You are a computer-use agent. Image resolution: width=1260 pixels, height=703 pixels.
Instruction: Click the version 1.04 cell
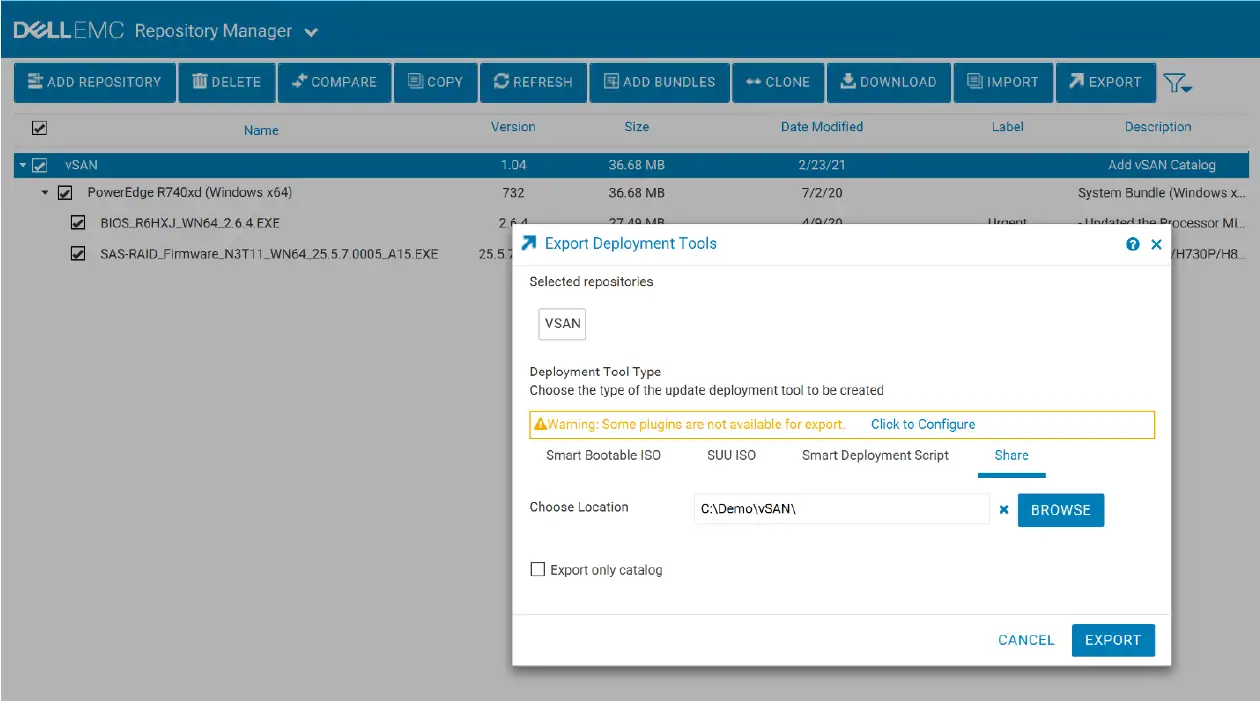pyautogui.click(x=513, y=165)
